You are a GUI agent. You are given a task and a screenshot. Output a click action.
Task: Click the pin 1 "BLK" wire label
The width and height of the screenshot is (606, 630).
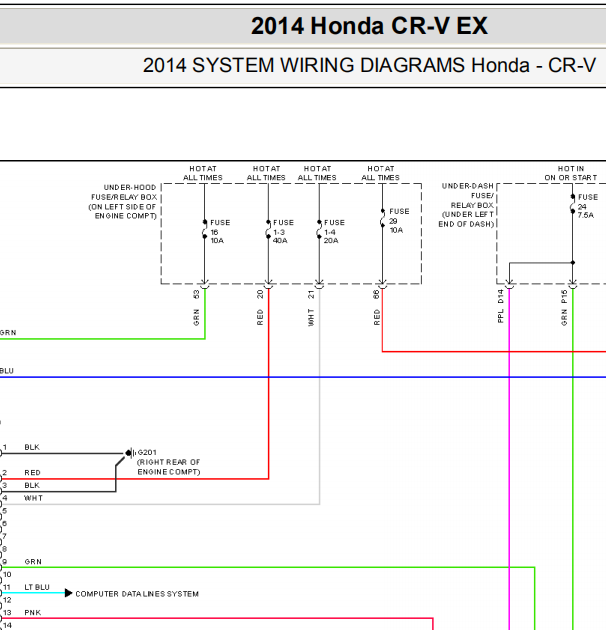(32, 447)
